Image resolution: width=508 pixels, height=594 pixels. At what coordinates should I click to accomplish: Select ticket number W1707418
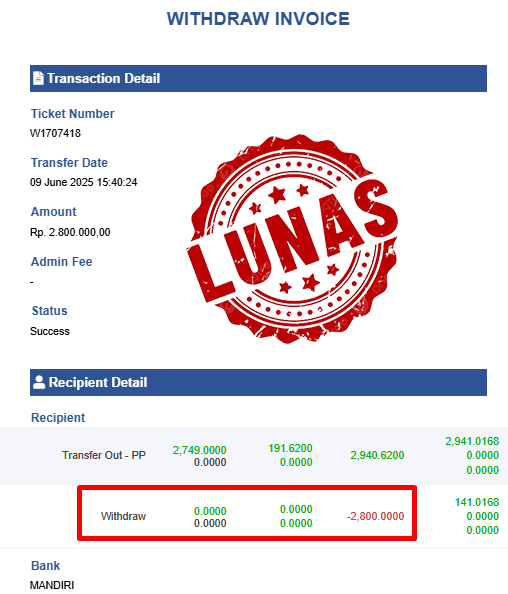(55, 133)
